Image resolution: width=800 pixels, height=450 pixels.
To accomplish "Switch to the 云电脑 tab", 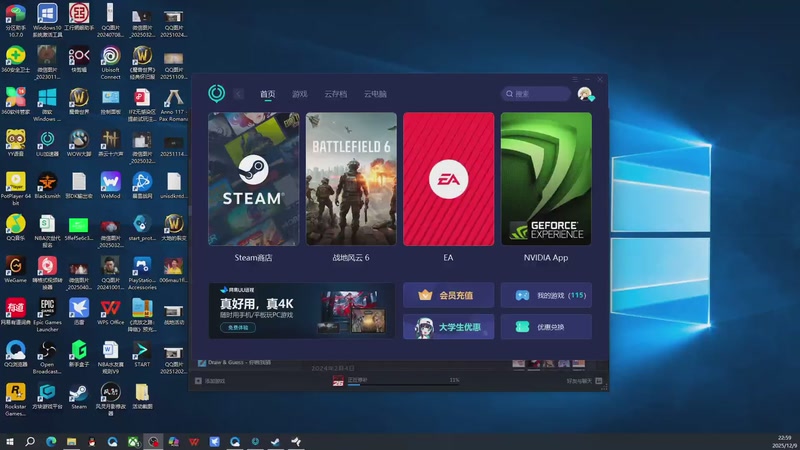I will 375,94.
